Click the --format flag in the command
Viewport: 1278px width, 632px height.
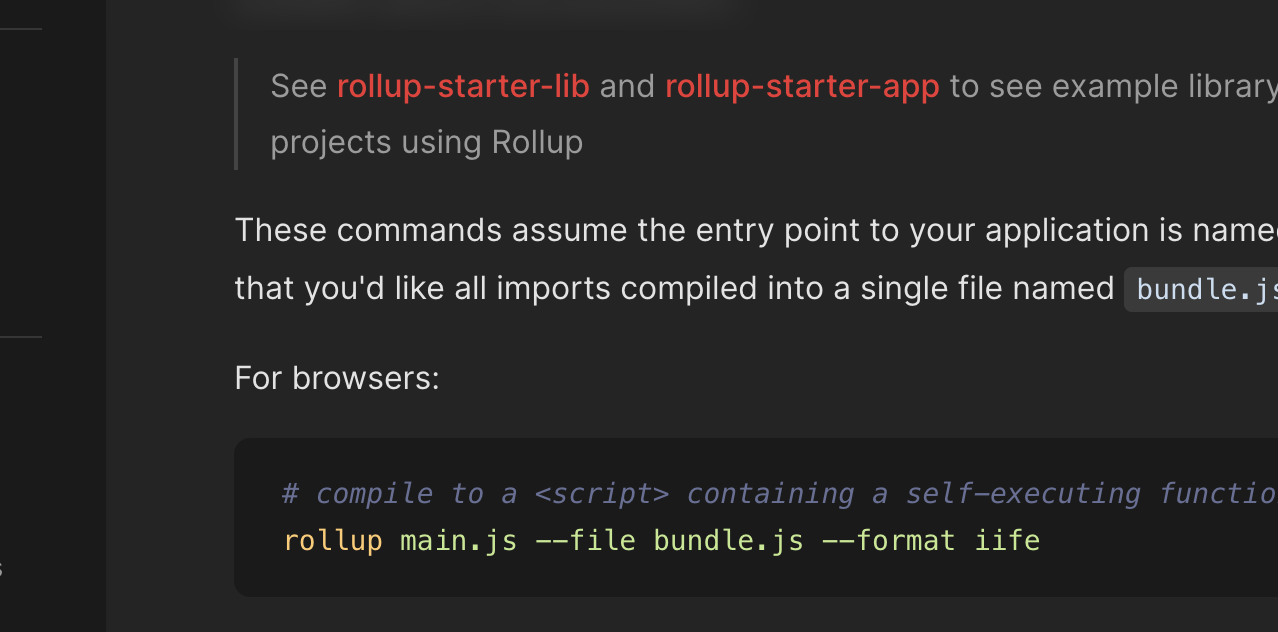tap(888, 541)
